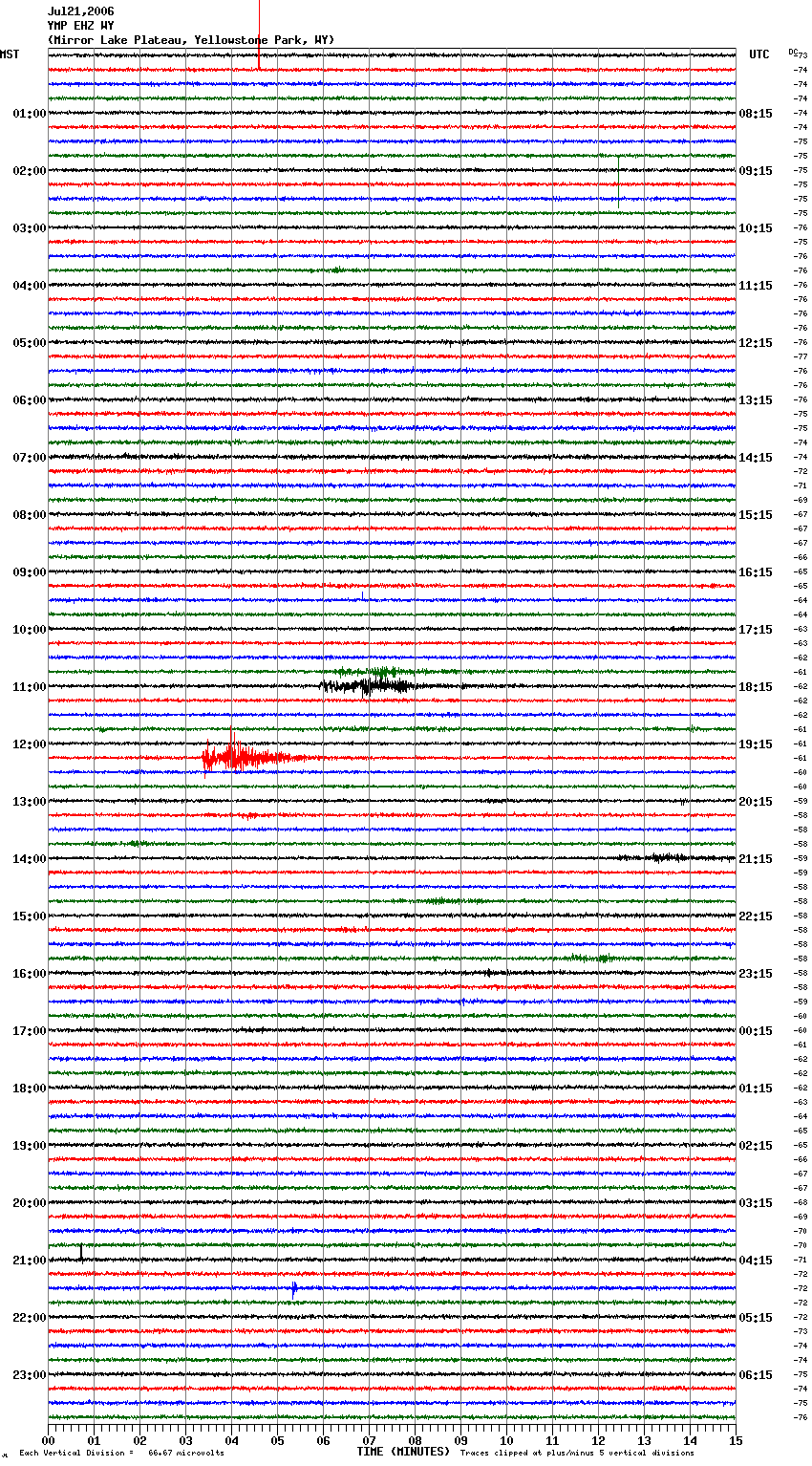This screenshot has width=812, height=1466.
Task: Click the 16:00 MST time label
Action: (x=30, y=974)
